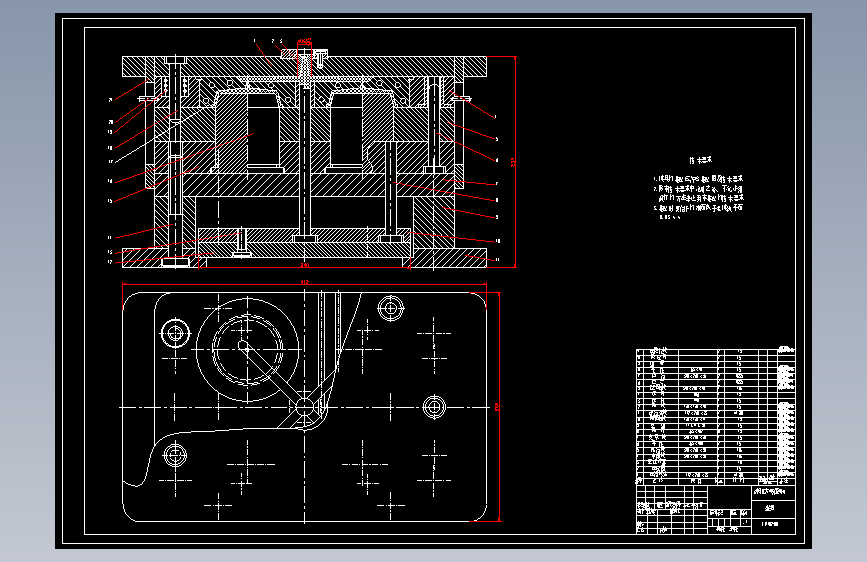Select the red vertical height dimension beside section view

coord(515,162)
